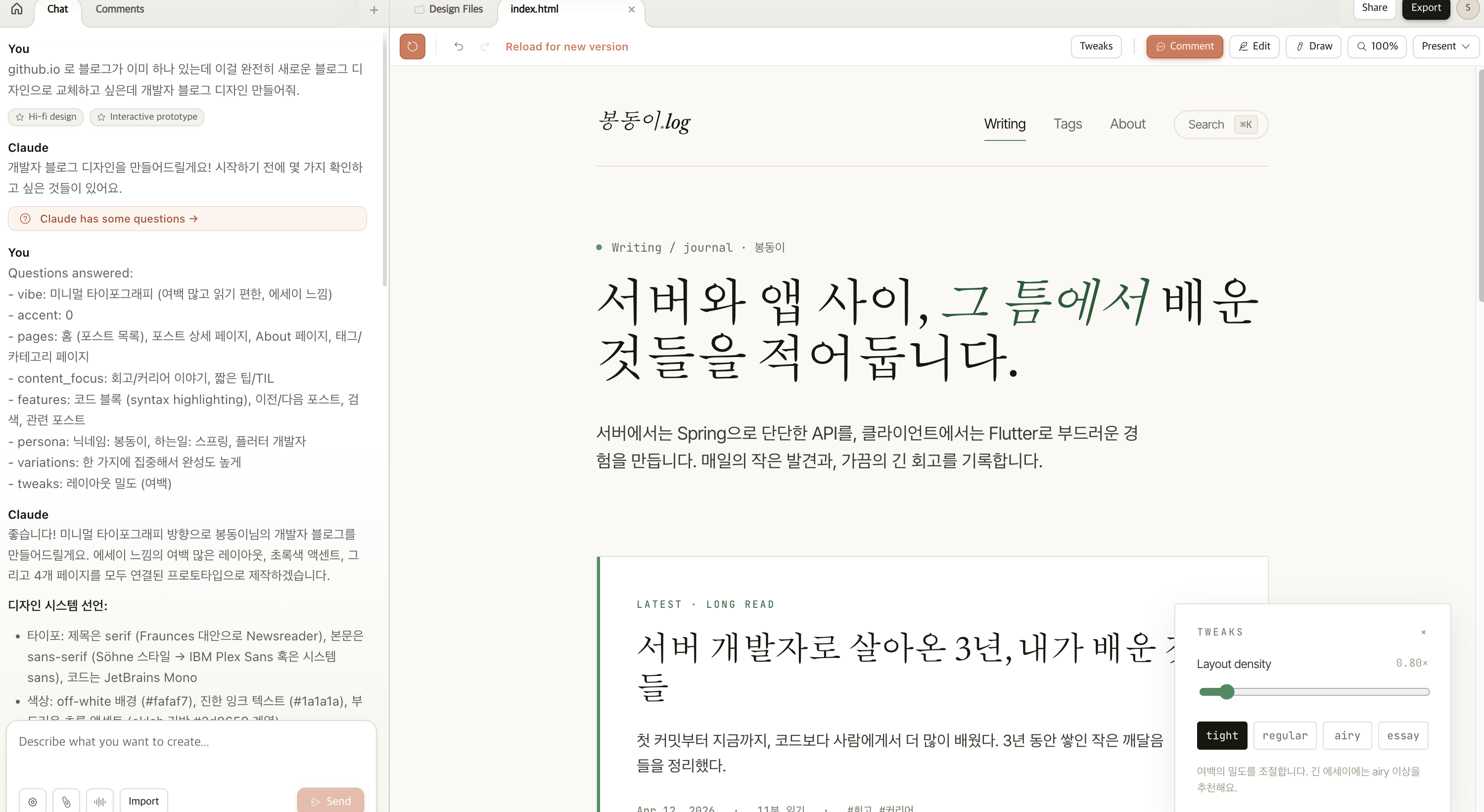This screenshot has height=812, width=1484.
Task: Switch to the Chat tab
Action: click(57, 9)
